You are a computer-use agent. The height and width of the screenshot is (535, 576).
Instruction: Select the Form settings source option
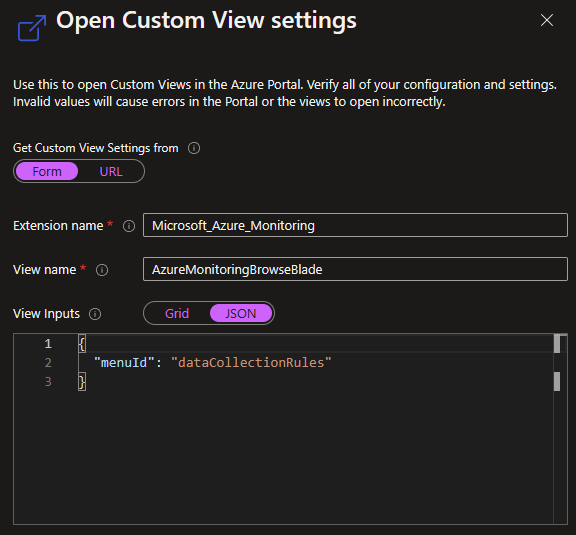[x=47, y=171]
